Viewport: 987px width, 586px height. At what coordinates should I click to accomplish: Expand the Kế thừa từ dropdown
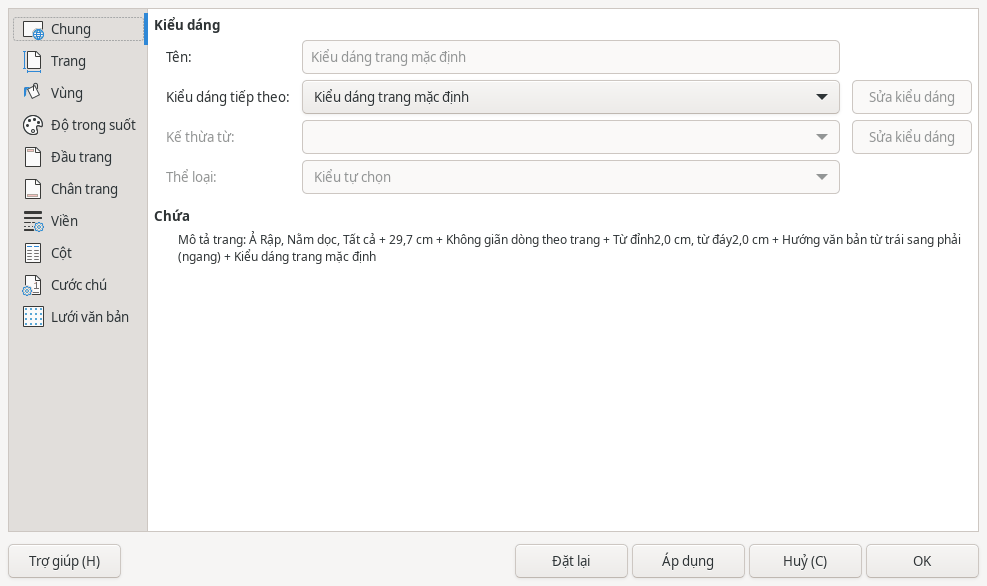[570, 137]
